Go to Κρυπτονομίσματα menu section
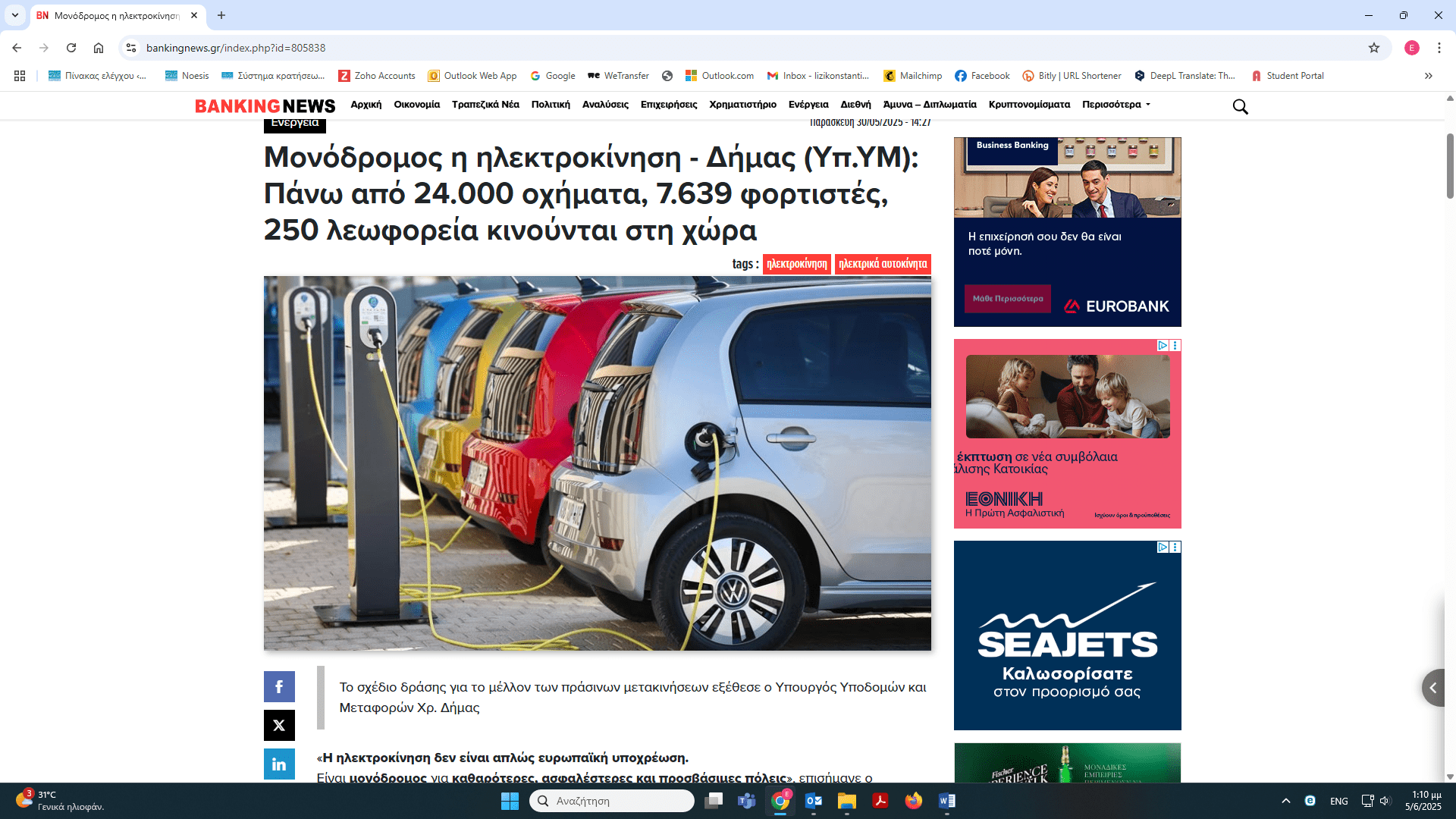Screen dimensions: 1456x819 [x=1029, y=105]
